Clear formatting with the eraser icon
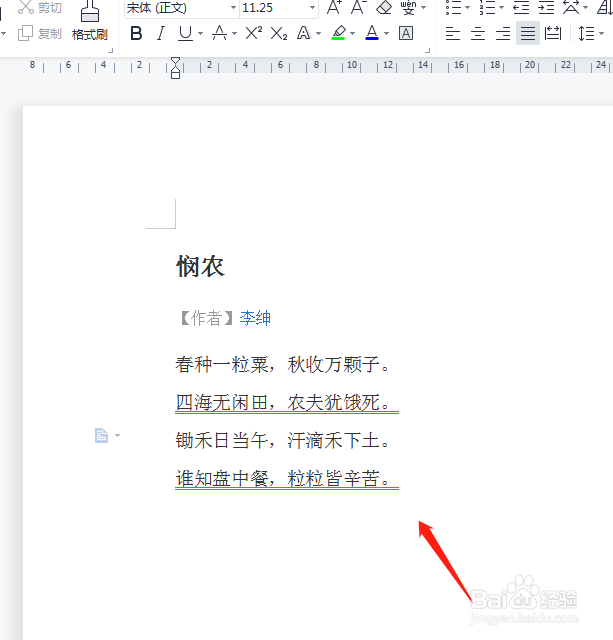 click(384, 7)
